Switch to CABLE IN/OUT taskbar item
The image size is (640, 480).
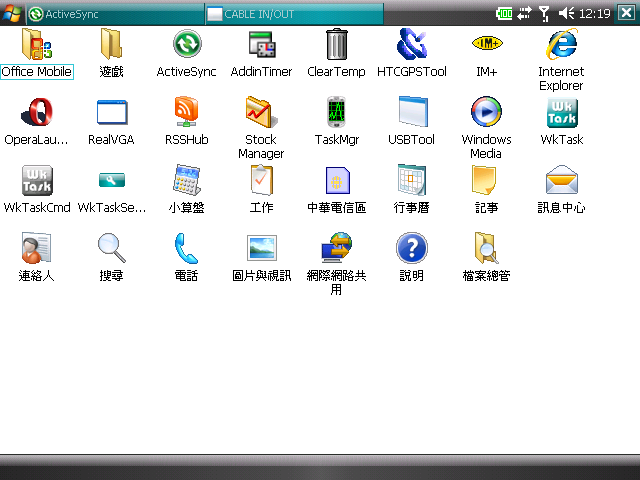[x=294, y=14]
